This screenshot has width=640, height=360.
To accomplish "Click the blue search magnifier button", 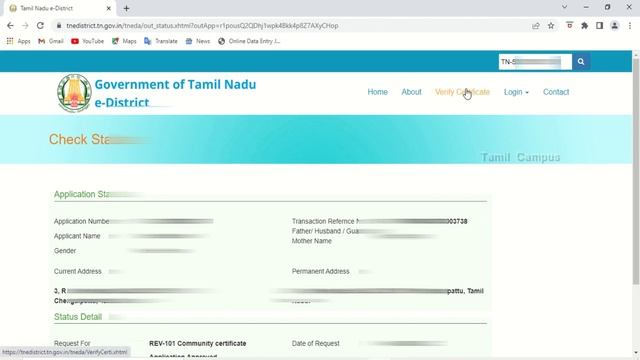I will tap(581, 62).
